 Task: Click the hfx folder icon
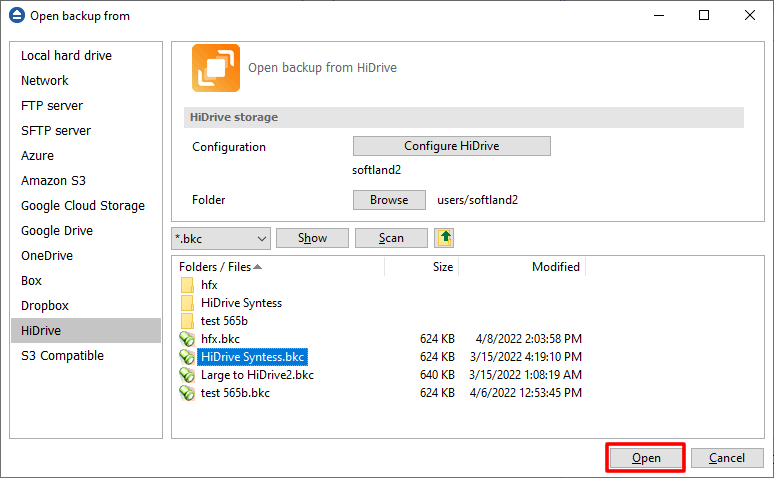pyautogui.click(x=187, y=285)
